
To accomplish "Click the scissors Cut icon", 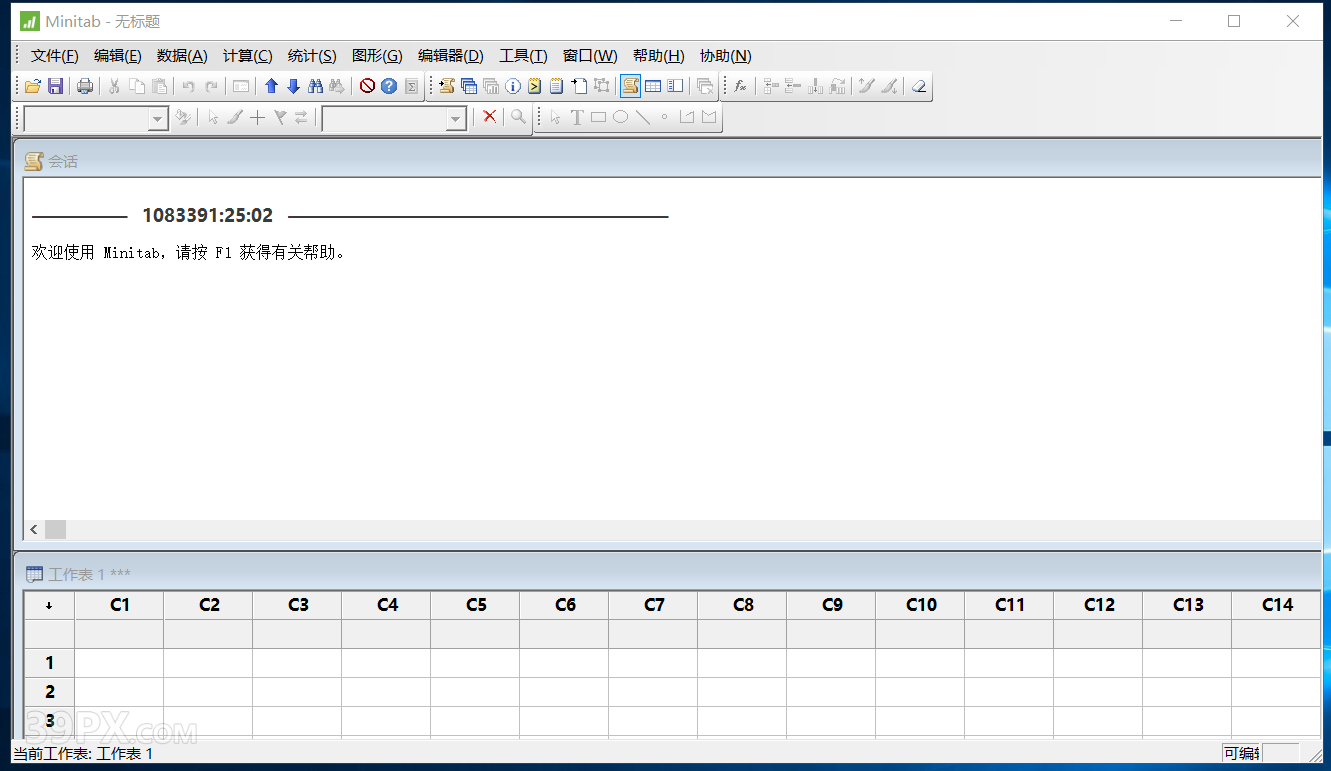I will (x=114, y=87).
